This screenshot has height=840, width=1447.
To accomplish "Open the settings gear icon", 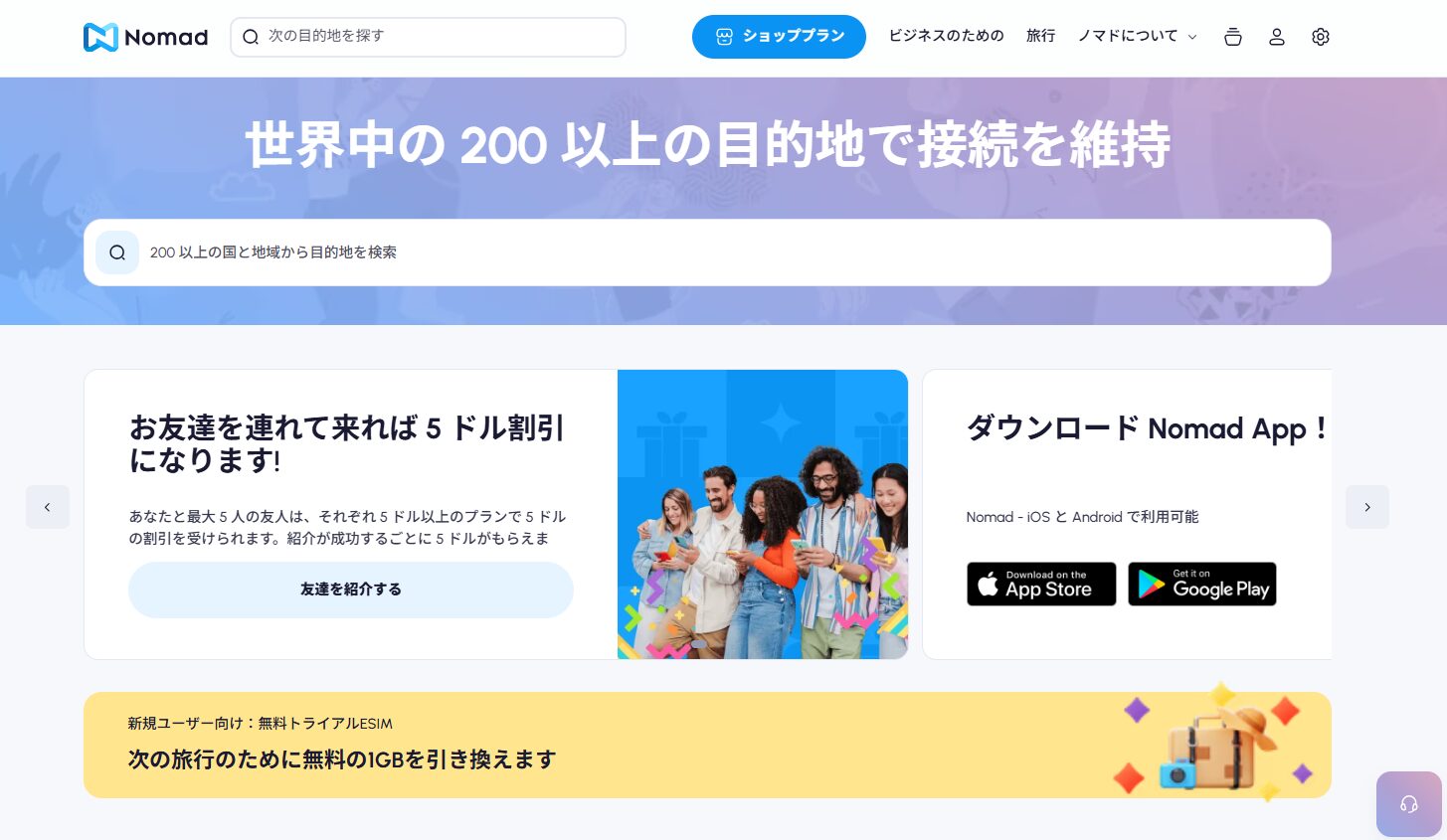I will tap(1321, 37).
